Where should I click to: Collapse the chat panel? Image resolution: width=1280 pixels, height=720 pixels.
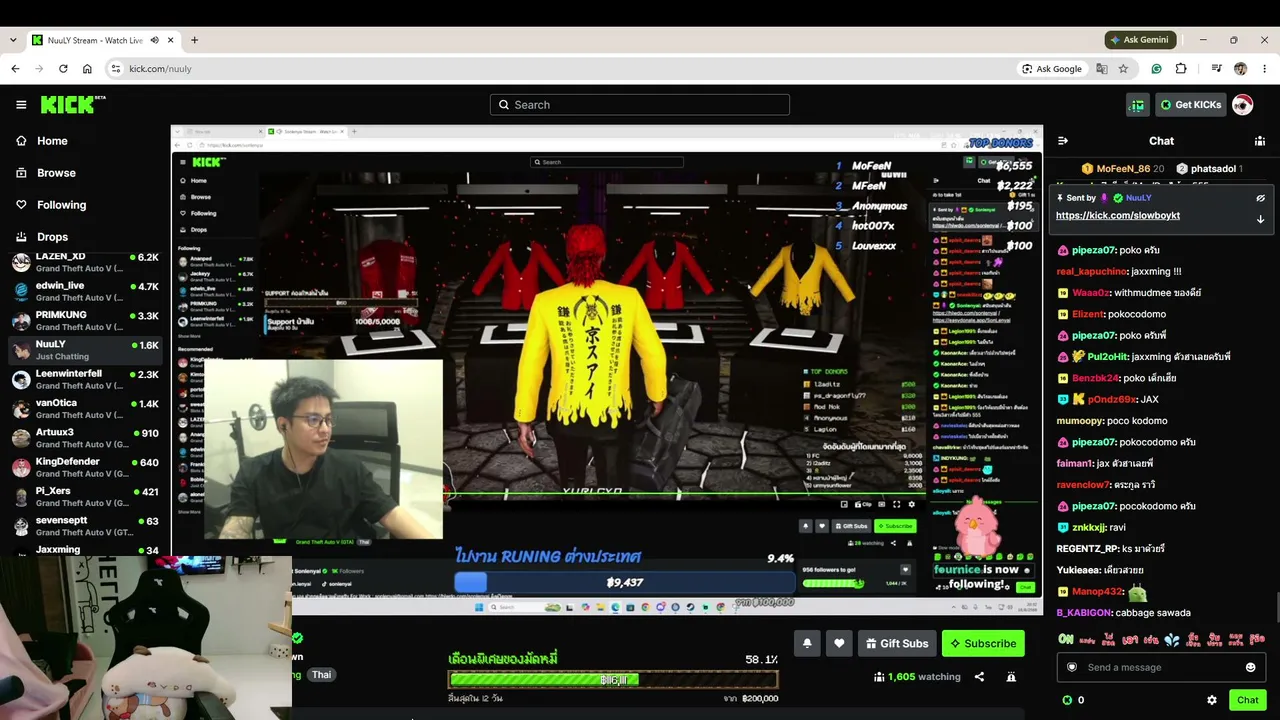(1063, 141)
